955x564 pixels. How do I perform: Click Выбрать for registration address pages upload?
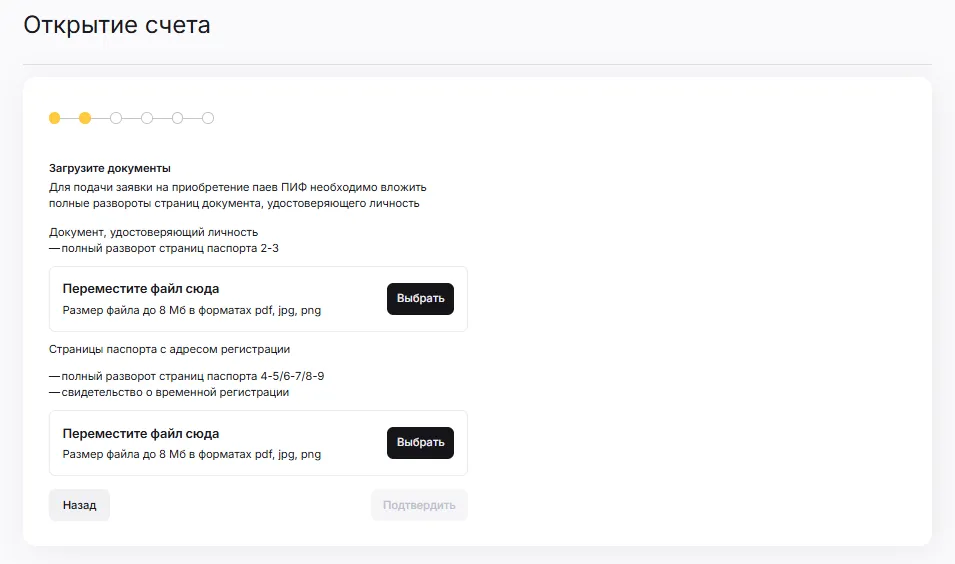420,443
